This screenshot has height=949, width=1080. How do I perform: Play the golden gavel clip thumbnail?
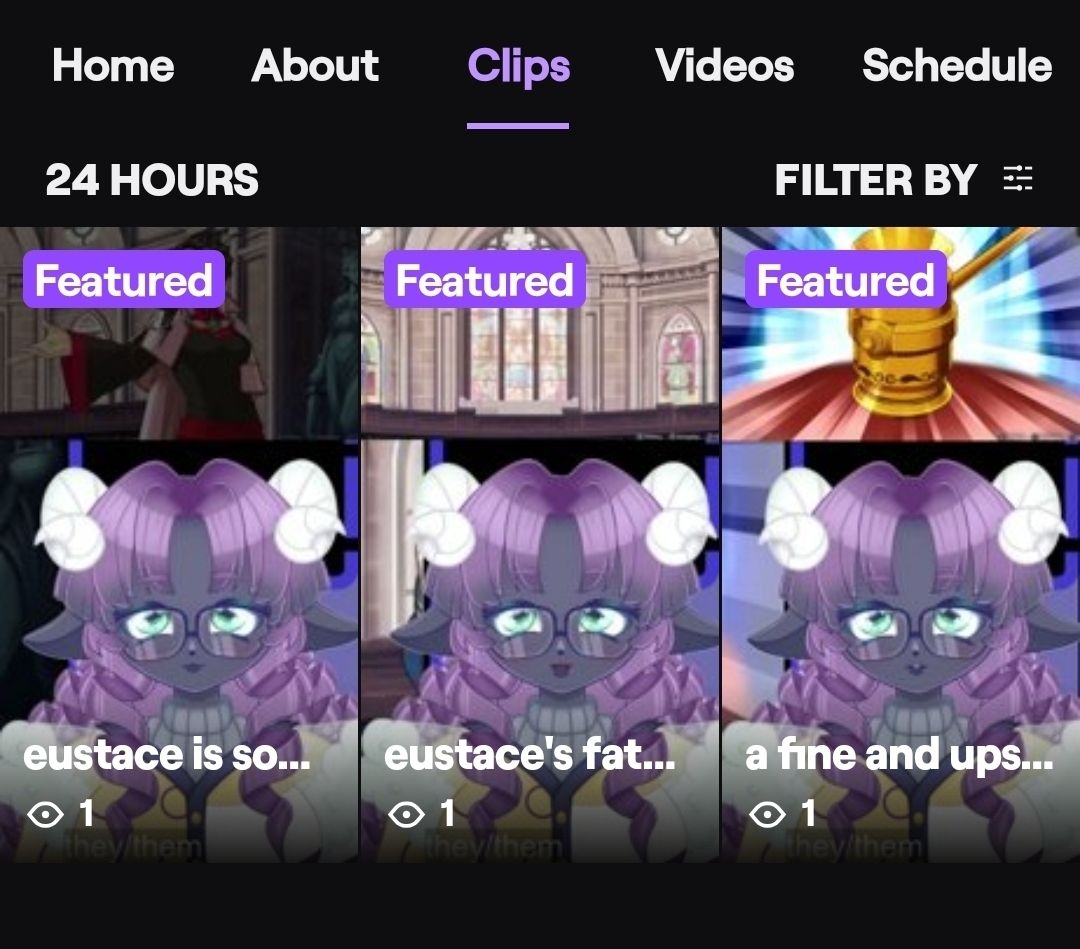click(901, 544)
